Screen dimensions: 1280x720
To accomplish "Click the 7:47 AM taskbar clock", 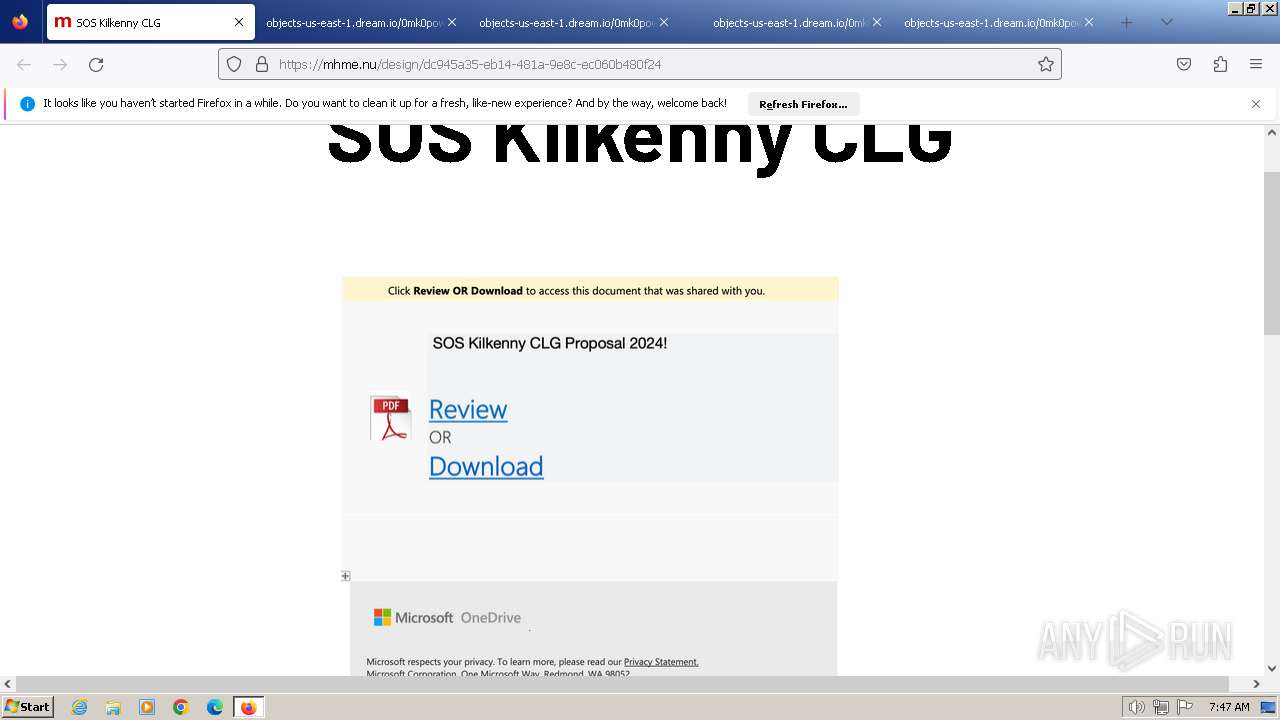I will coord(1229,707).
